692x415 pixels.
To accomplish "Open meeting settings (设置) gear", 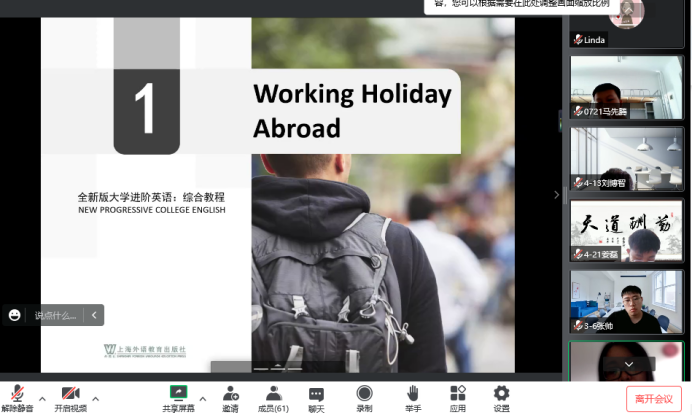I will pyautogui.click(x=501, y=397).
